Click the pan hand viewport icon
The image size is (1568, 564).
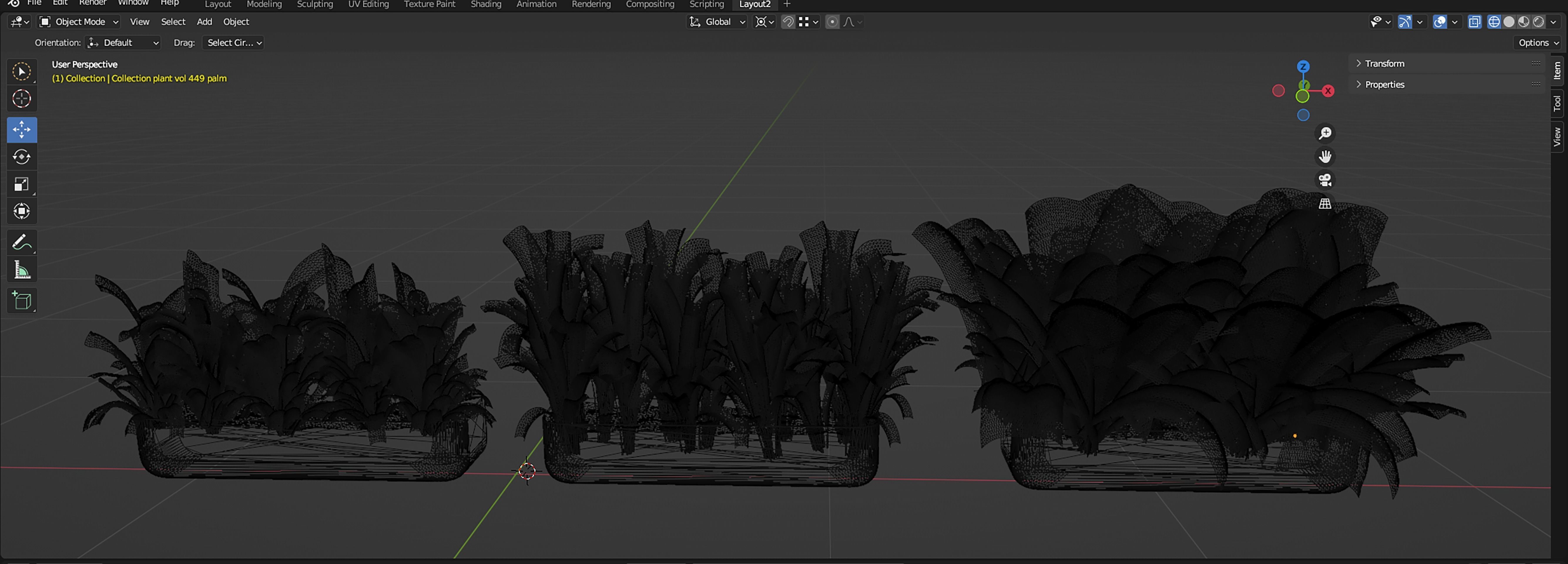coord(1324,156)
